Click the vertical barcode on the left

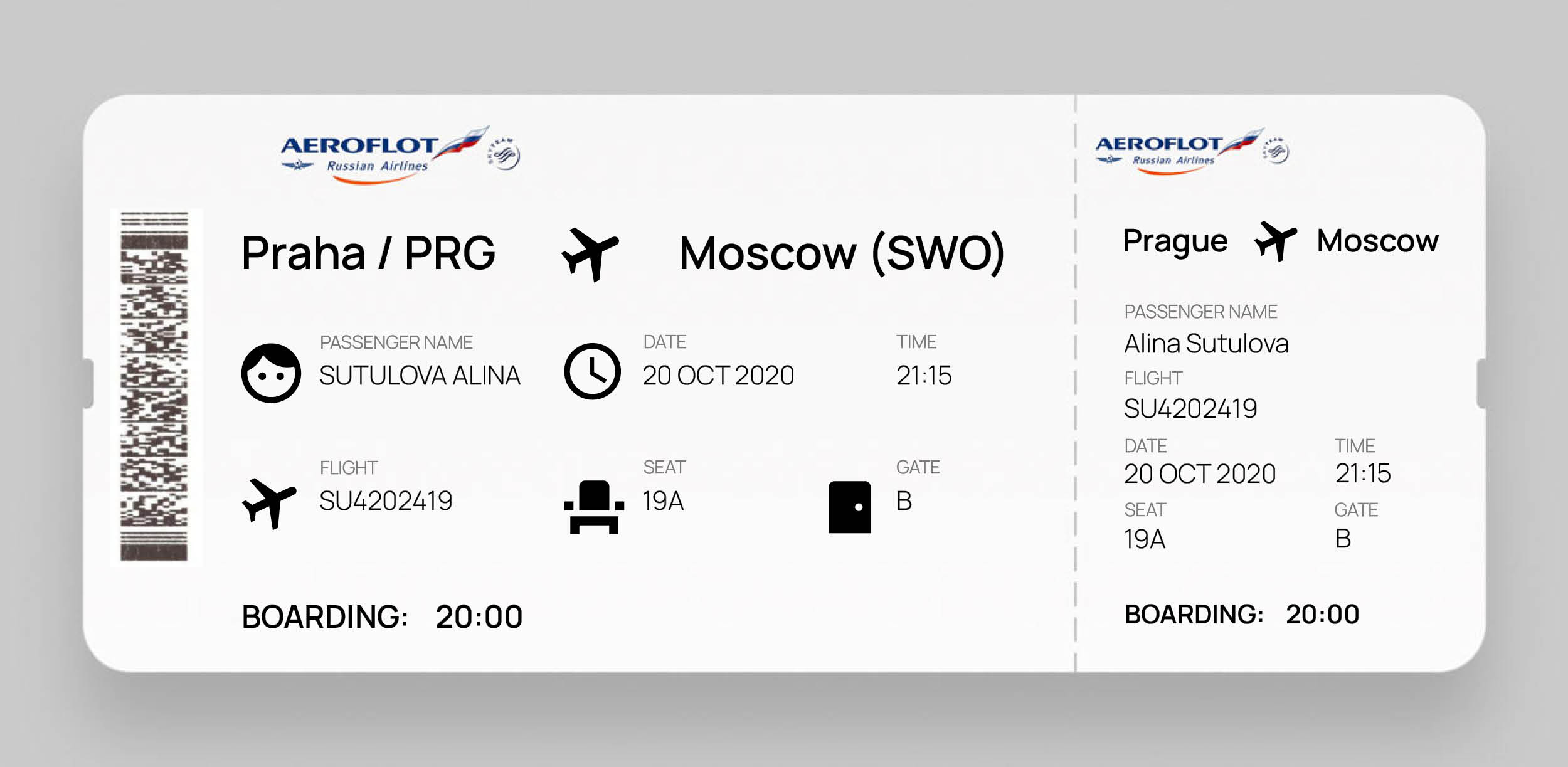click(x=154, y=386)
